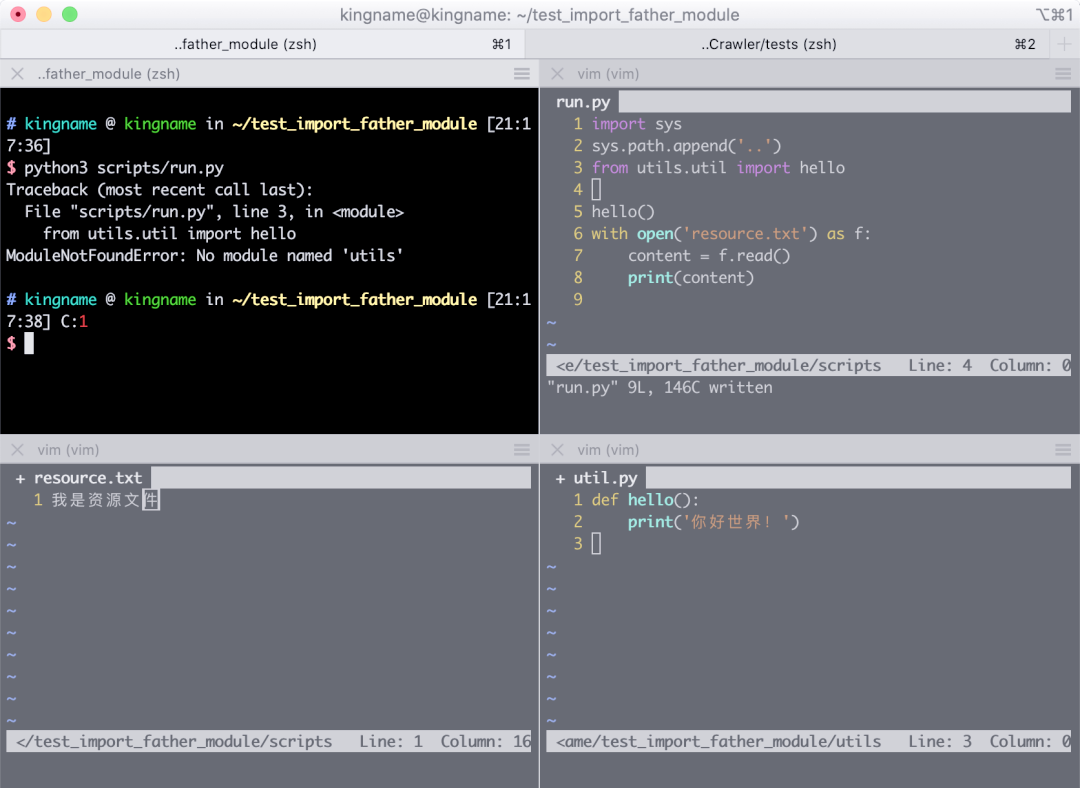Click the window title kingname@kingname

pyautogui.click(x=539, y=14)
